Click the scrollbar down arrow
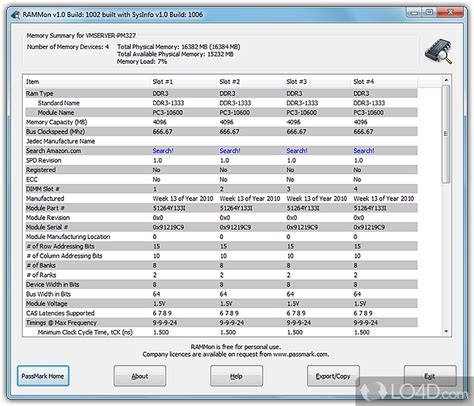Screen dimensions: 474x406 [446, 331]
